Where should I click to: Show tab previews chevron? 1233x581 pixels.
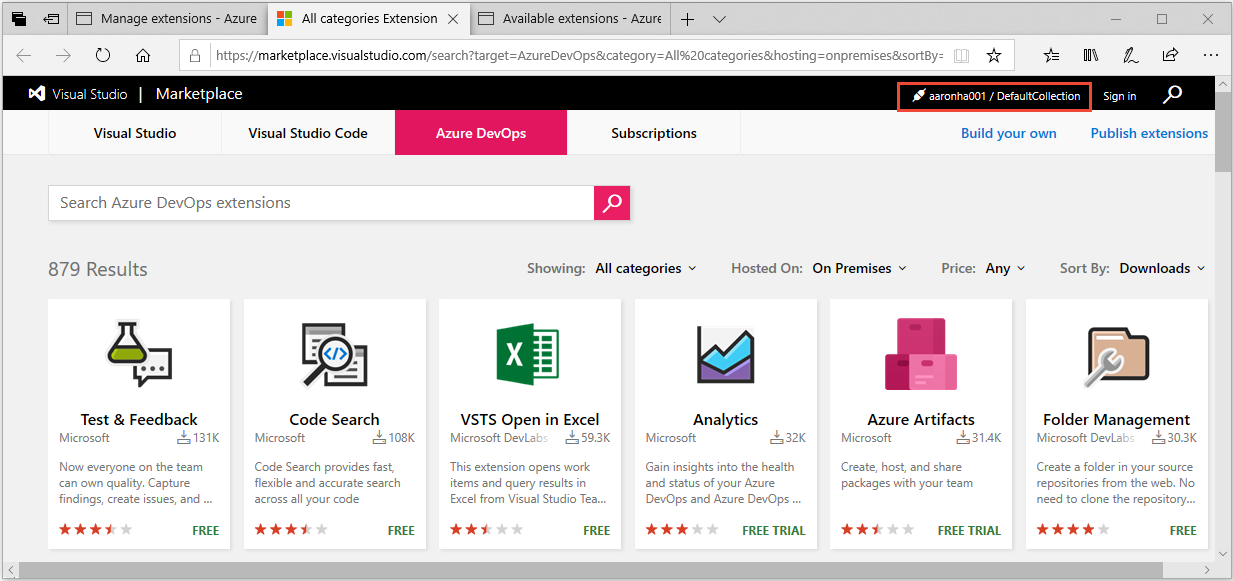(x=719, y=19)
